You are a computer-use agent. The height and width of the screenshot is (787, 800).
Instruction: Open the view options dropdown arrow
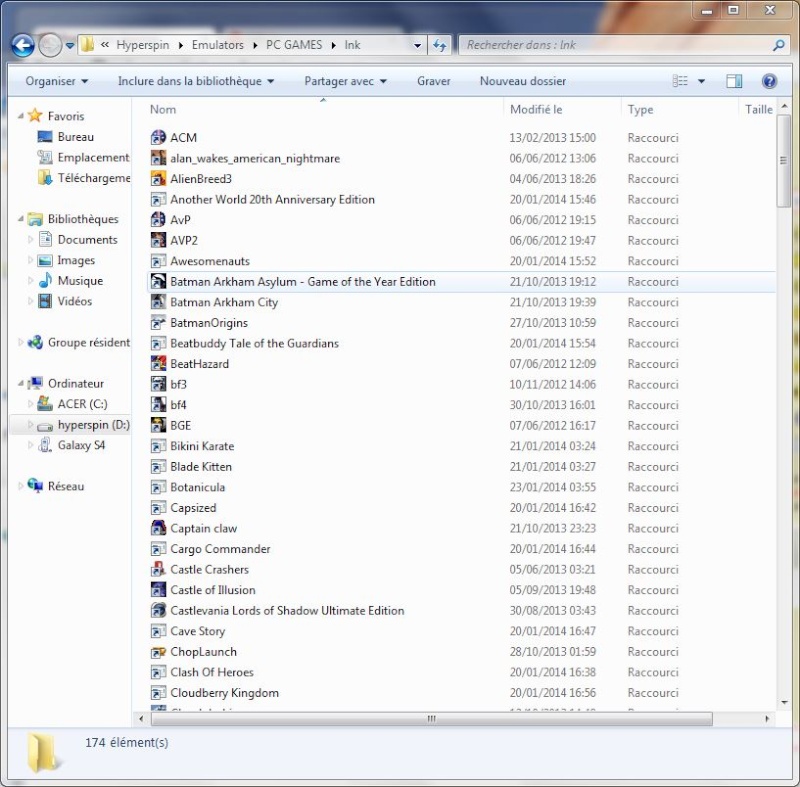point(702,81)
